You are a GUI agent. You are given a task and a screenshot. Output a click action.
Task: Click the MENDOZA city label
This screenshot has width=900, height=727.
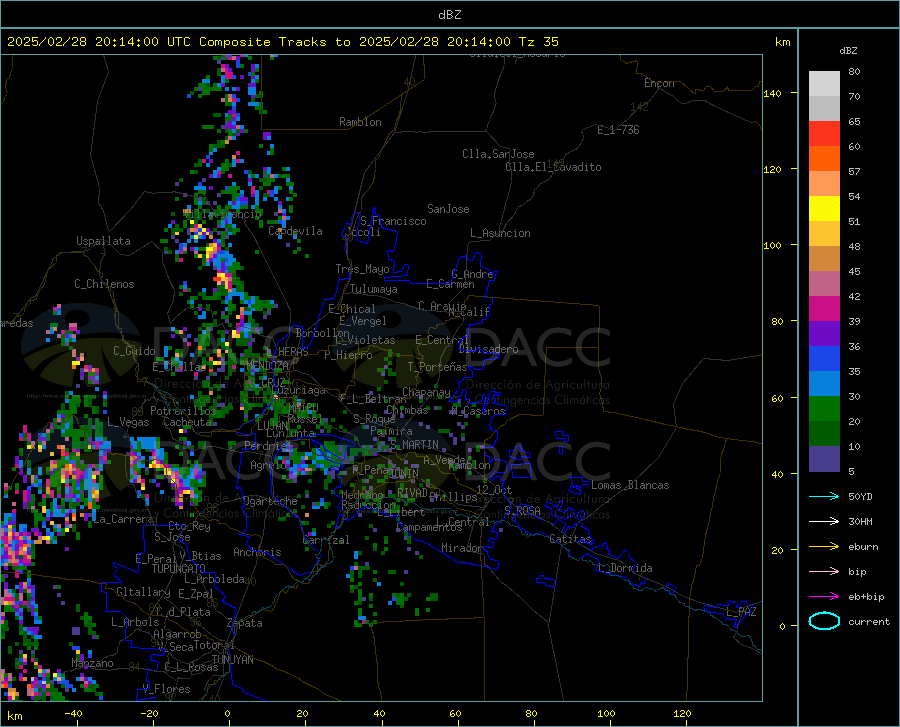(x=267, y=365)
